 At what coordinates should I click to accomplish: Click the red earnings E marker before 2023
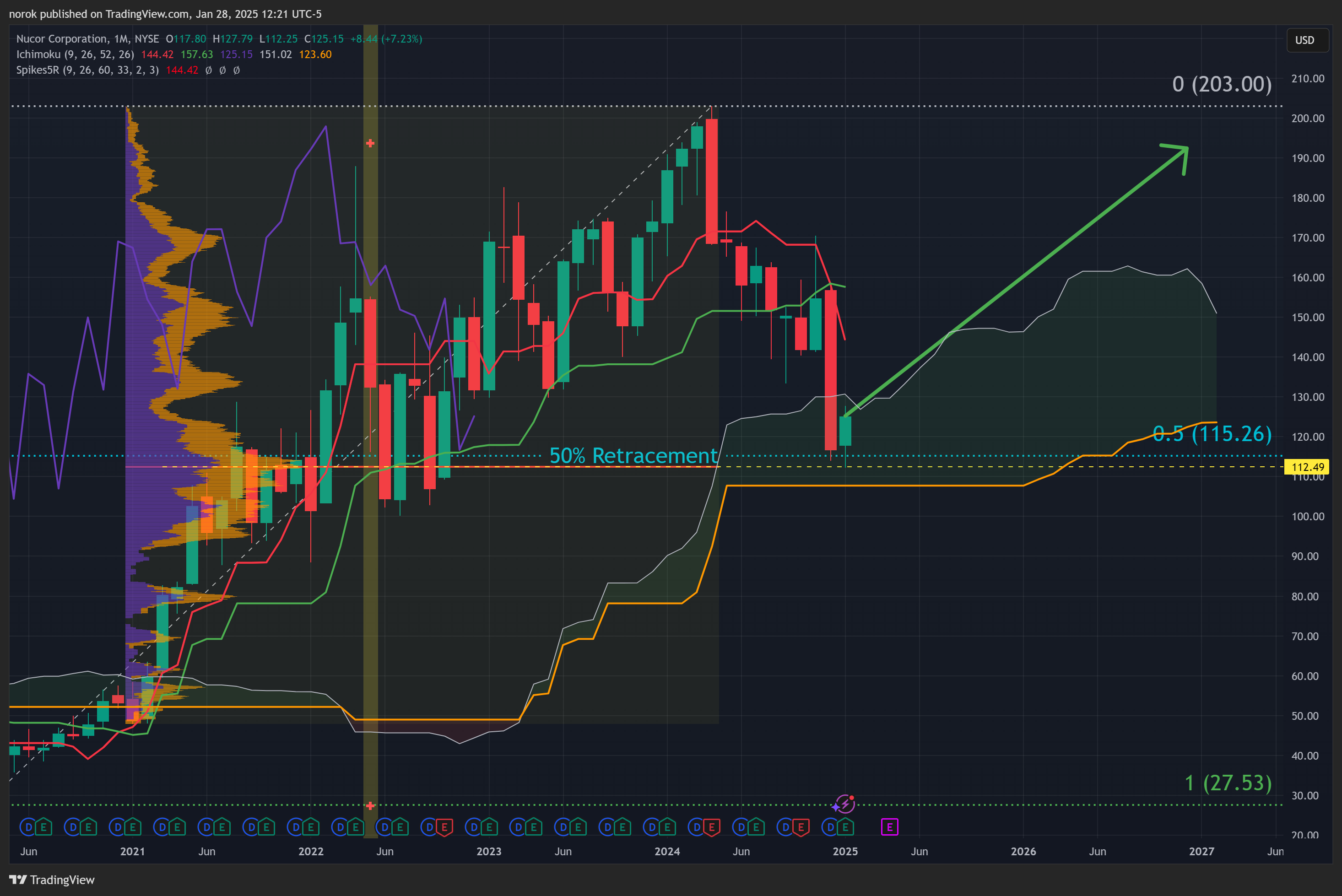click(445, 827)
